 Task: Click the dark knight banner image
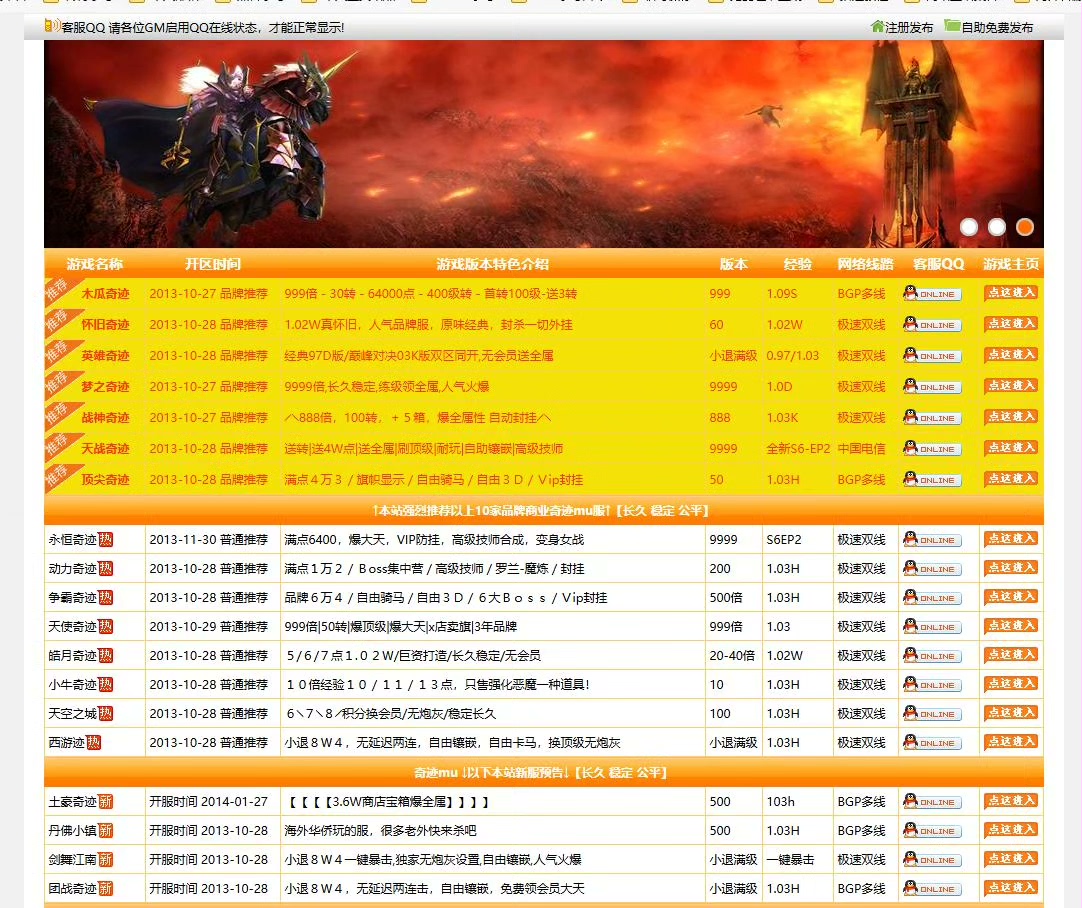point(544,144)
